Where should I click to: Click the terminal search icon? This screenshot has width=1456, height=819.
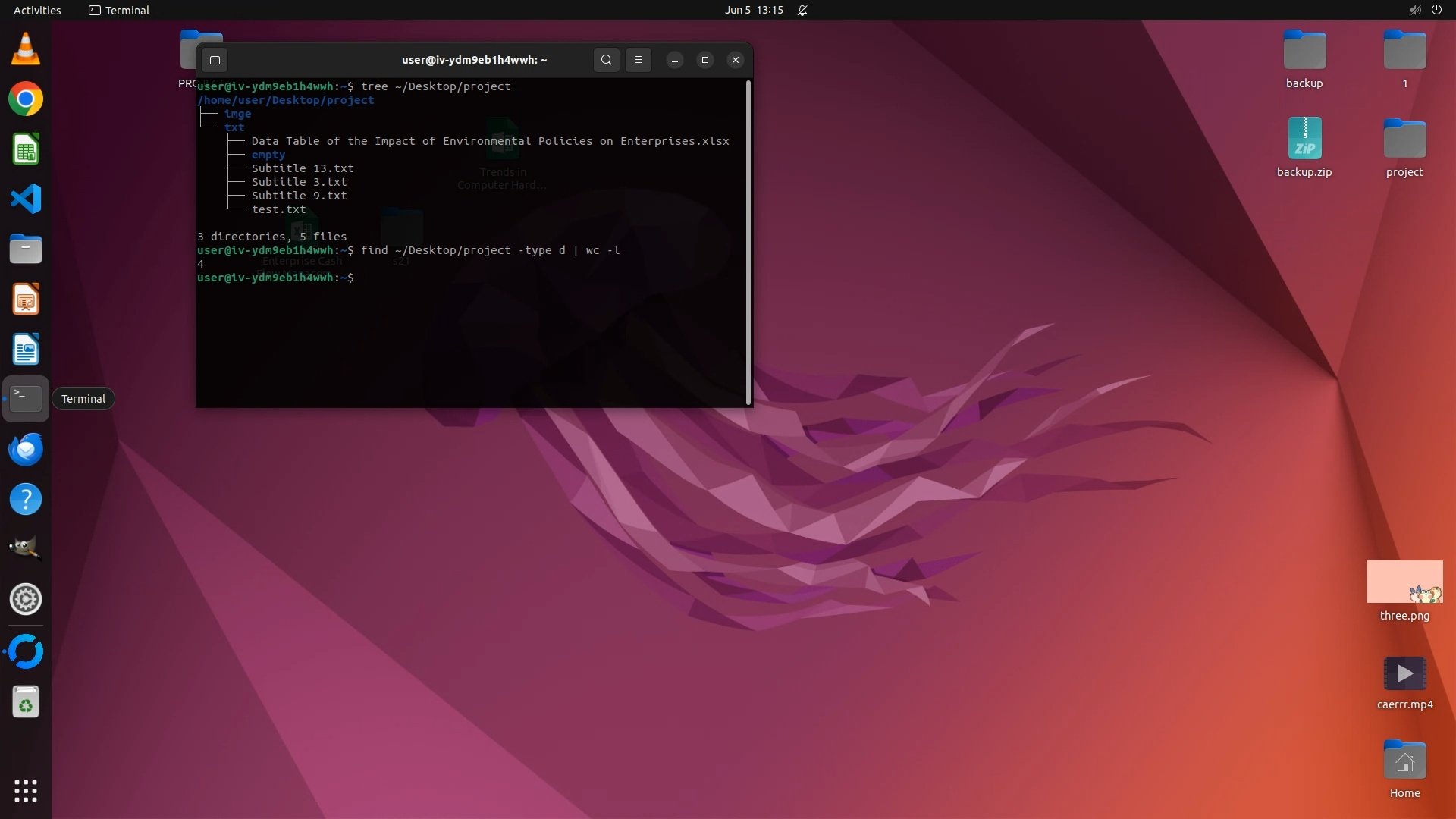[x=606, y=60]
